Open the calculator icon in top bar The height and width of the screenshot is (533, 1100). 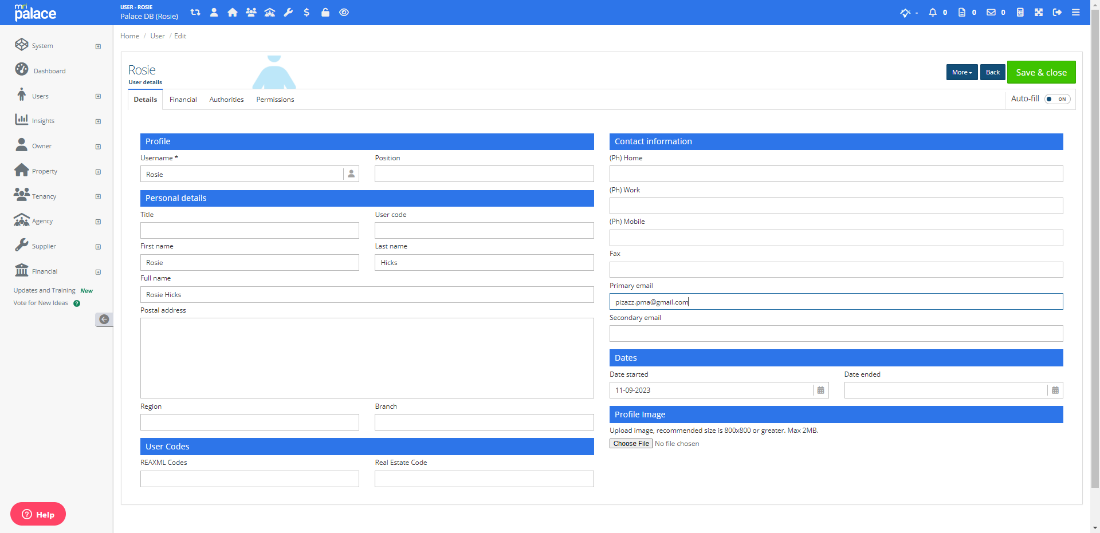tap(1020, 13)
